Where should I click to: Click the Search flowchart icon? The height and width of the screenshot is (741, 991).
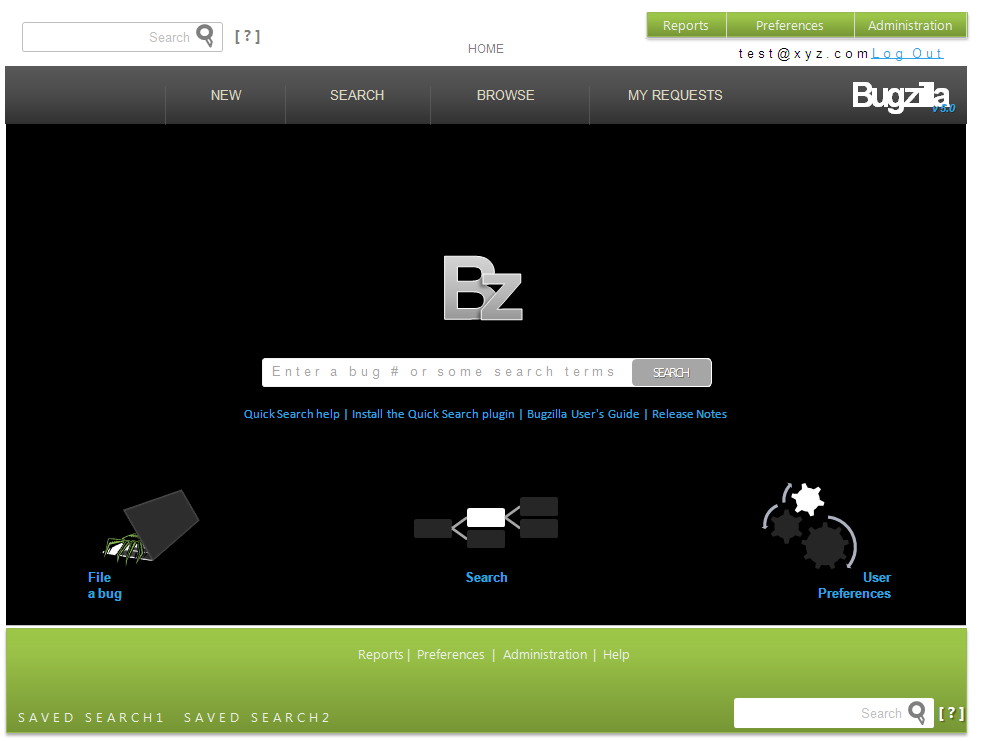coord(486,522)
